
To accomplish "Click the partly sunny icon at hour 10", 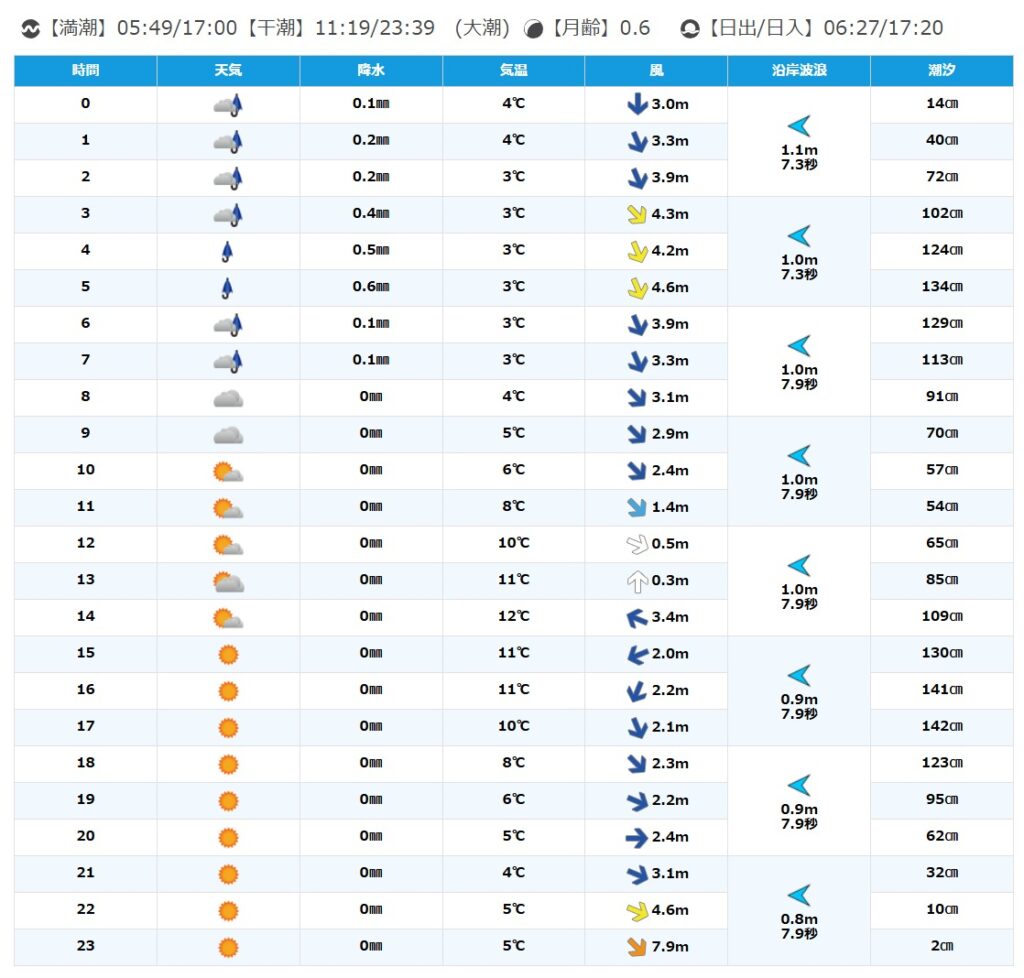I will pyautogui.click(x=228, y=471).
